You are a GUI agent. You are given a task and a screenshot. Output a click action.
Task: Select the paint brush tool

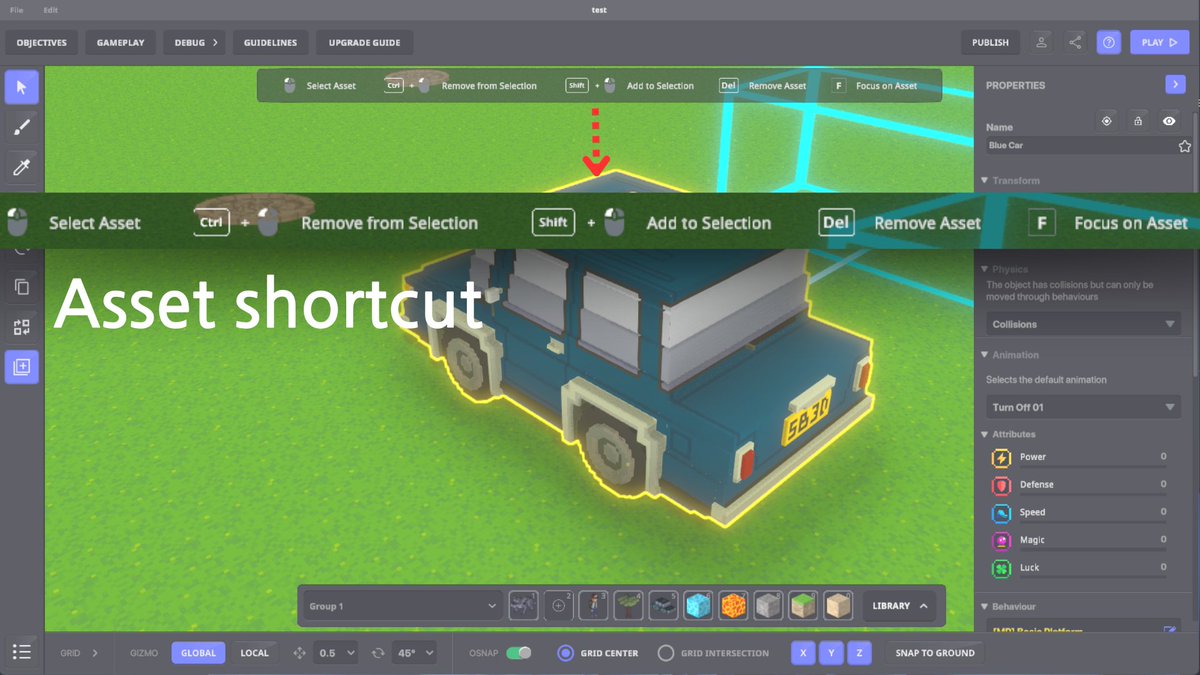(x=22, y=127)
